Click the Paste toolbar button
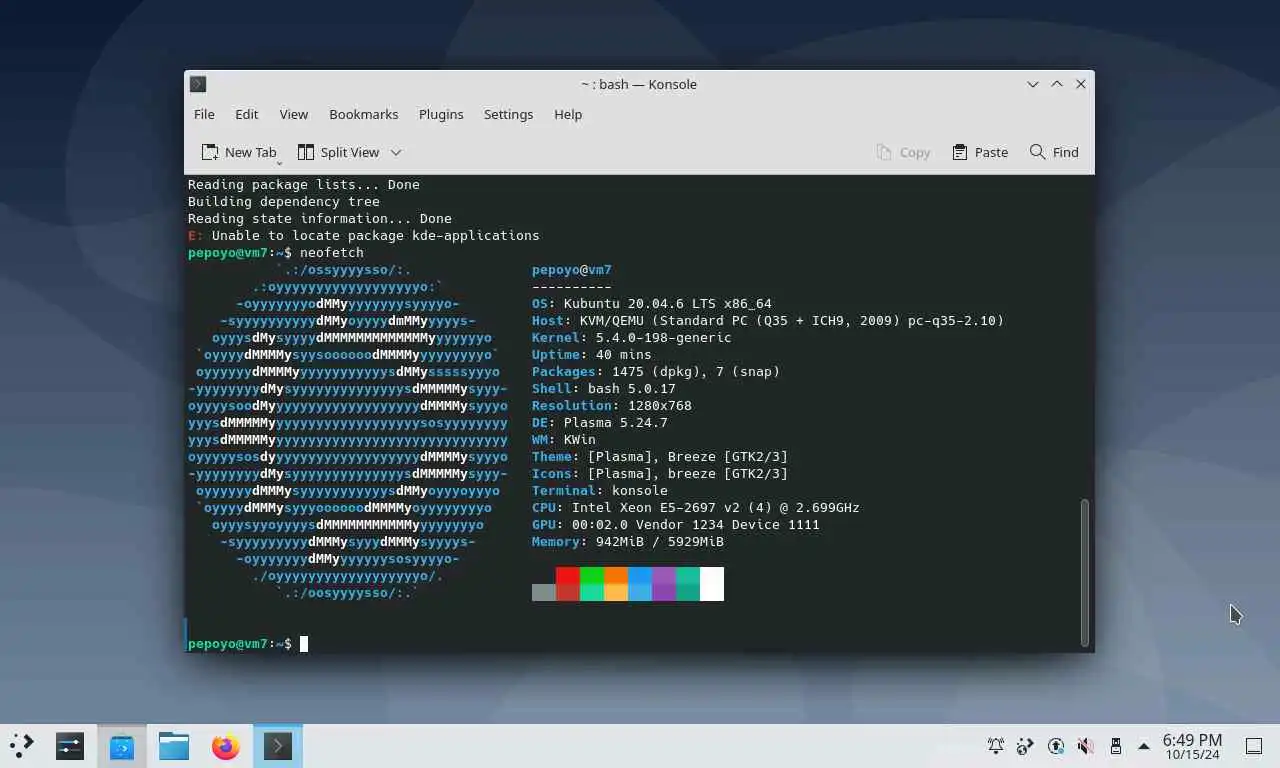This screenshot has height=768, width=1280. pos(980,152)
